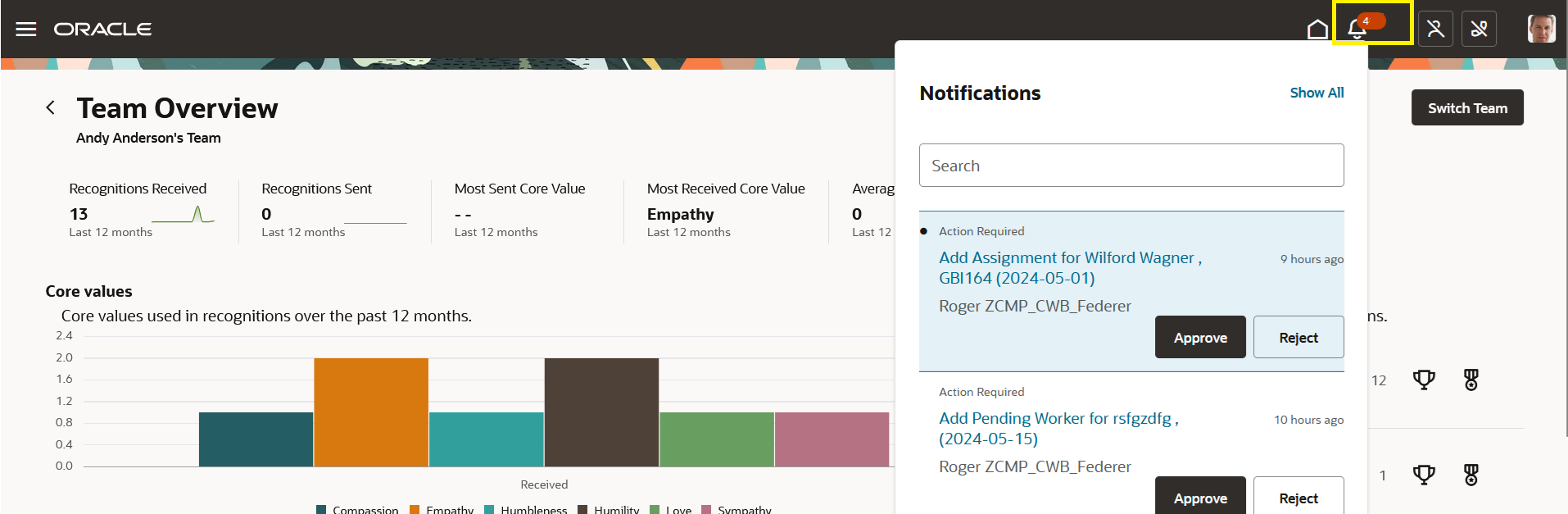Screen dimensions: 1568x514
Task: Click 10 hours ago timestamp
Action: (x=1308, y=420)
